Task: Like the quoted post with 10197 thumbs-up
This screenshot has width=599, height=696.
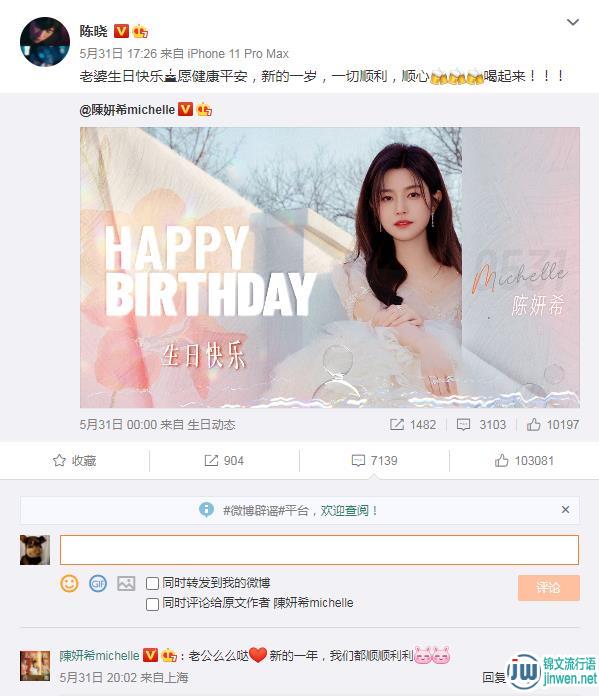Action: (x=553, y=425)
